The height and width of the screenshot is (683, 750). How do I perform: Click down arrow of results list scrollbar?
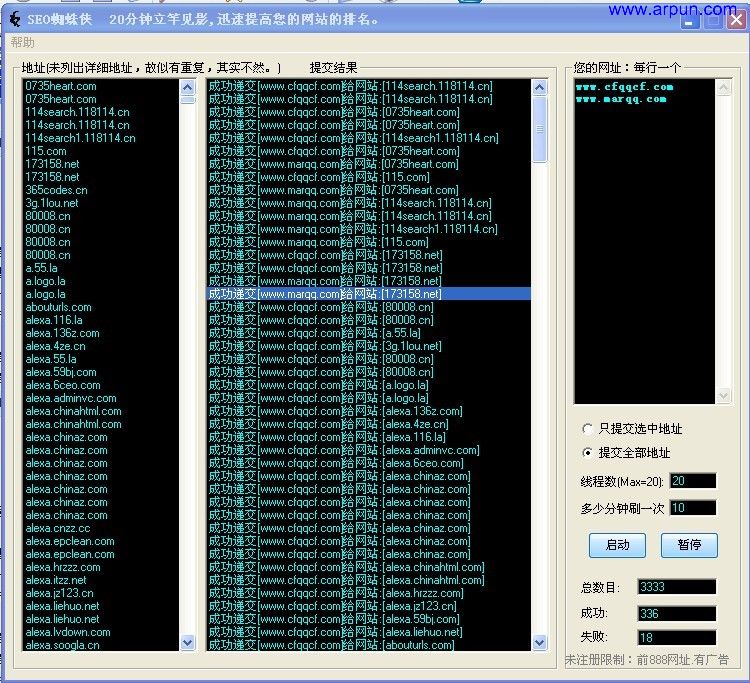pyautogui.click(x=540, y=642)
